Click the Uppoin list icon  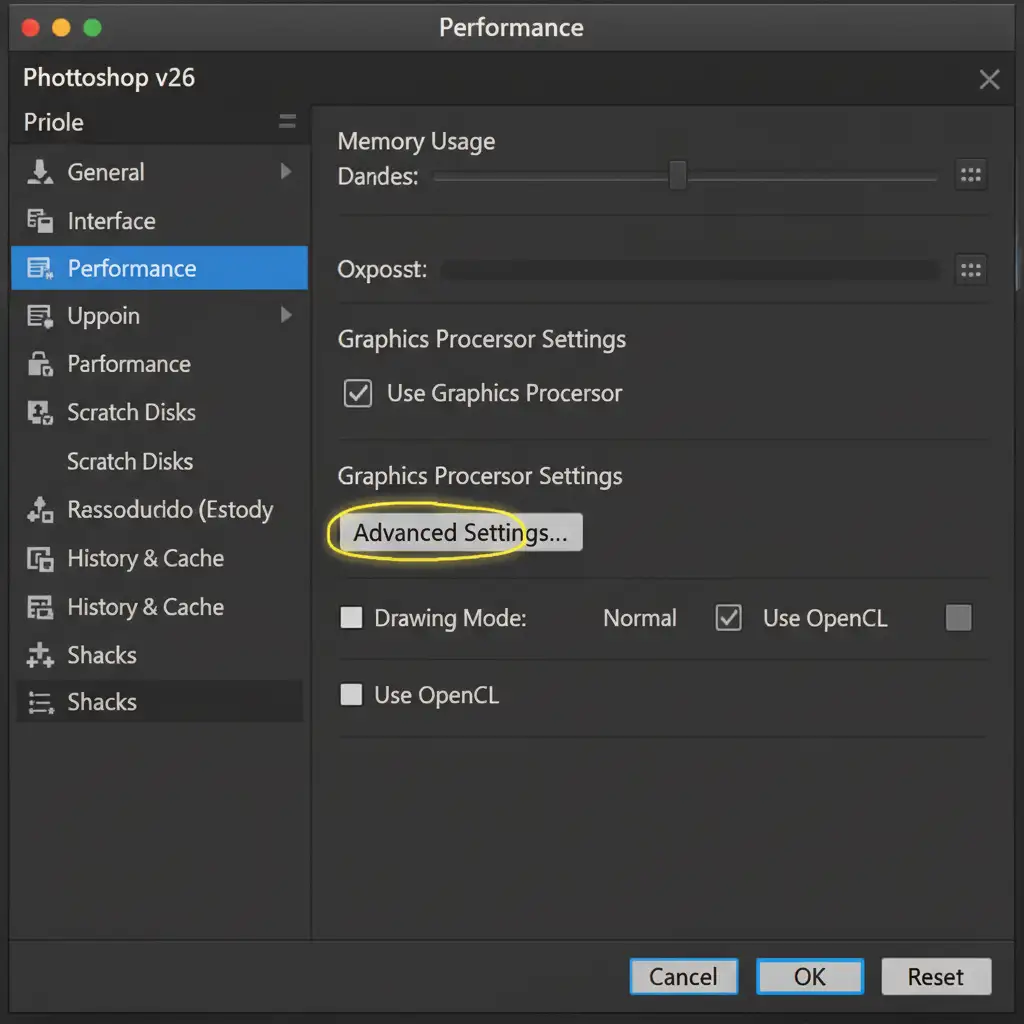40,317
